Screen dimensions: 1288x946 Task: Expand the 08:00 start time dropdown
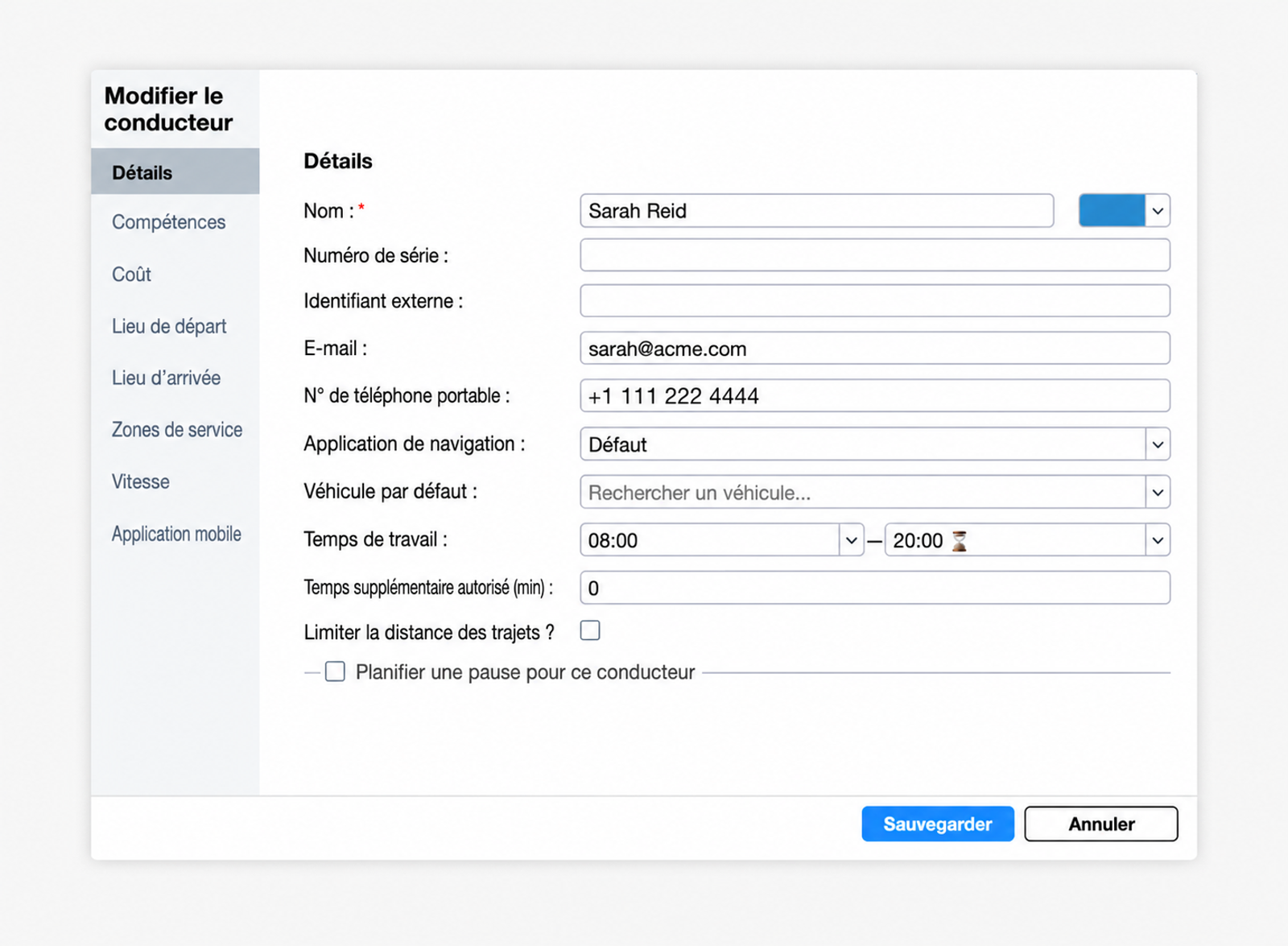coord(851,540)
